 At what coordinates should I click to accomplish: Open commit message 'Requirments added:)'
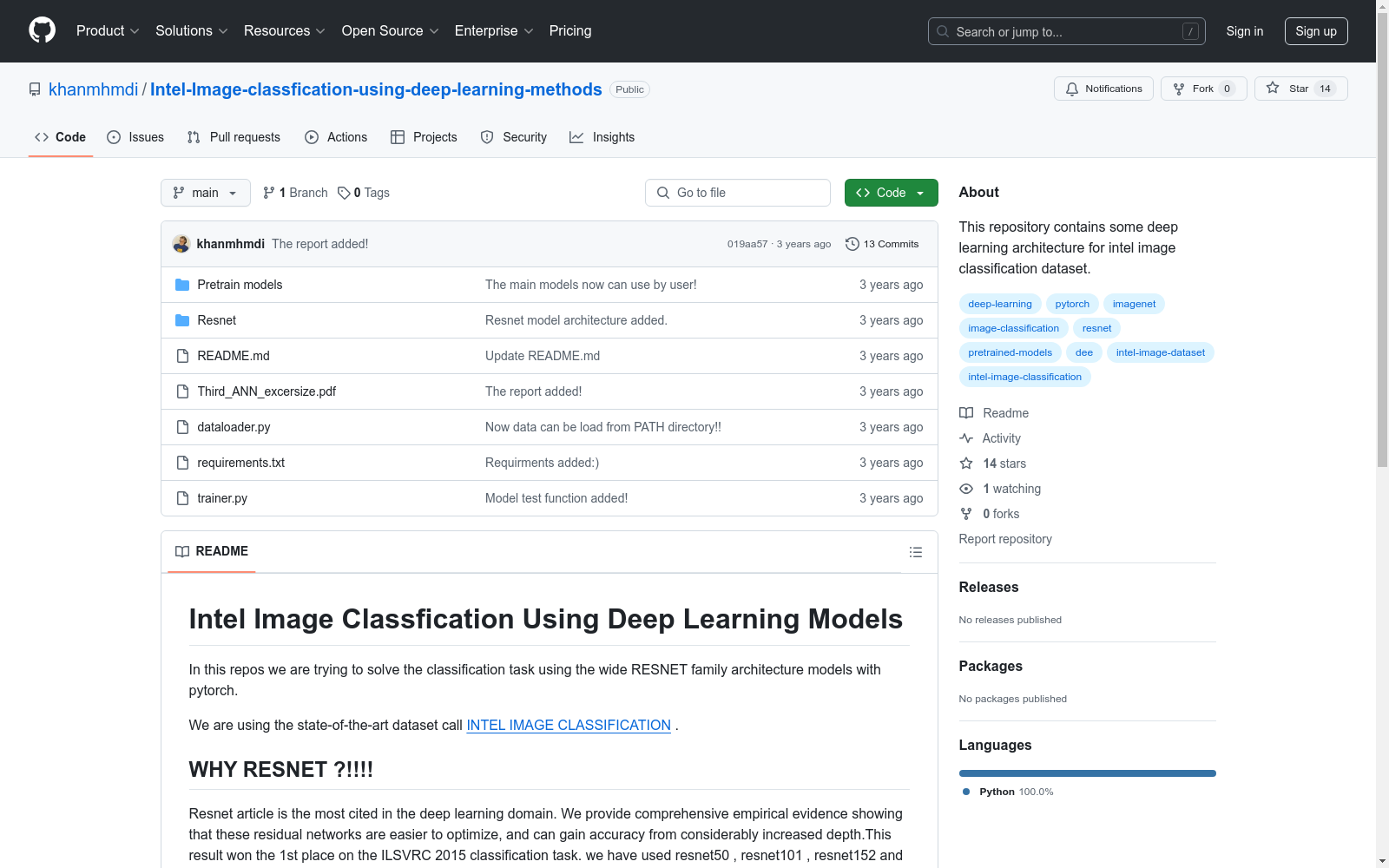pos(542,463)
